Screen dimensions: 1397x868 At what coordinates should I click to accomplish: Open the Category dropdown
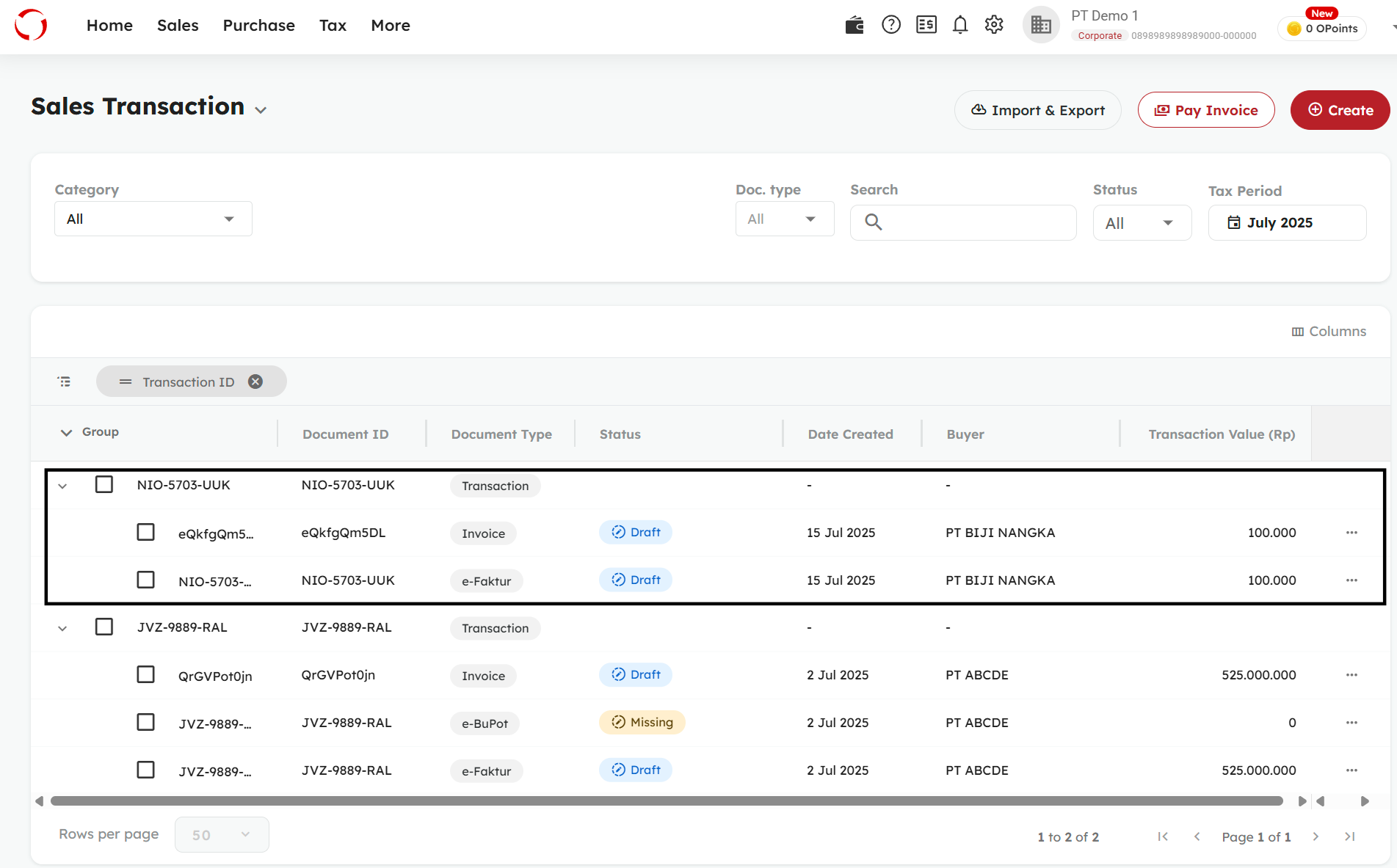153,219
